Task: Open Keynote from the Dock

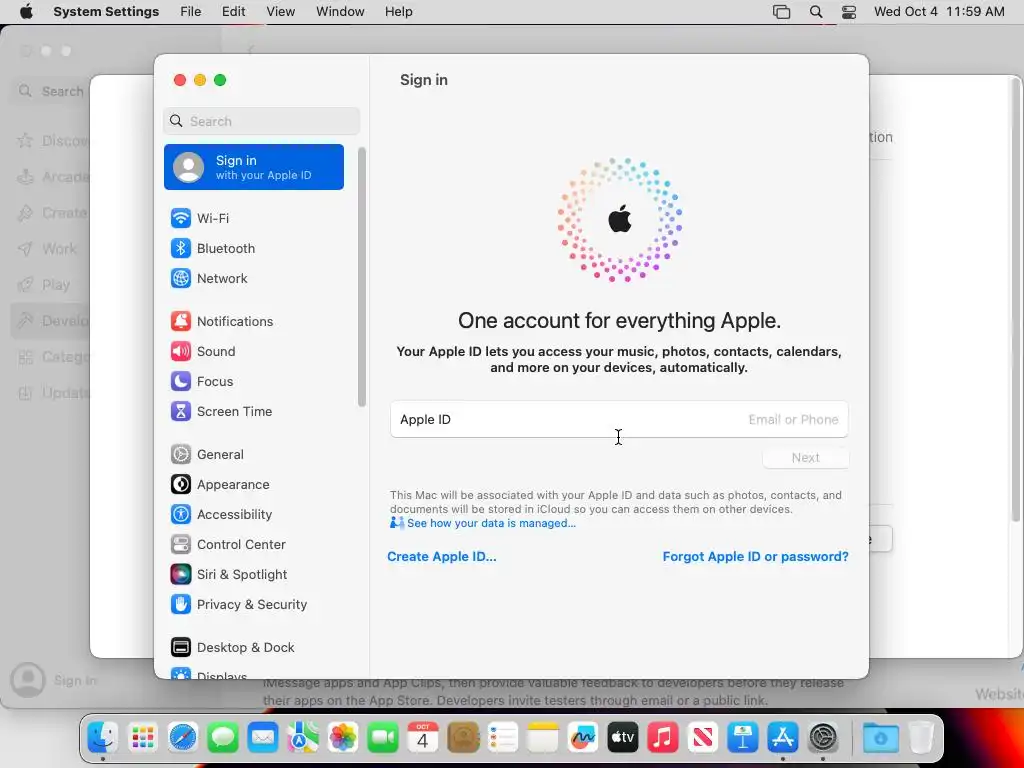Action: (x=743, y=738)
